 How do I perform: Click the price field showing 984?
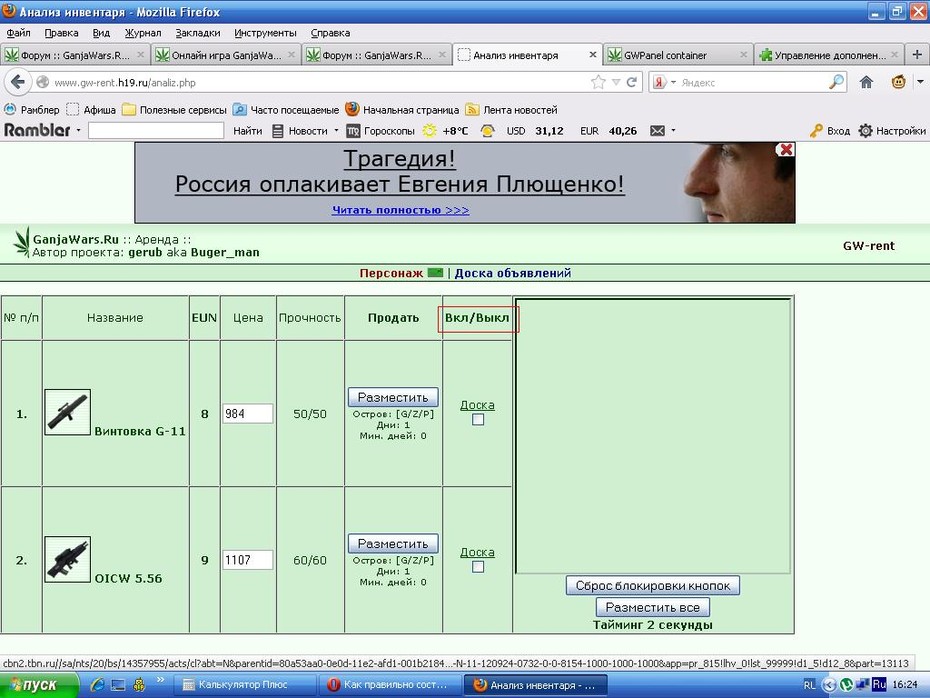tap(248, 413)
